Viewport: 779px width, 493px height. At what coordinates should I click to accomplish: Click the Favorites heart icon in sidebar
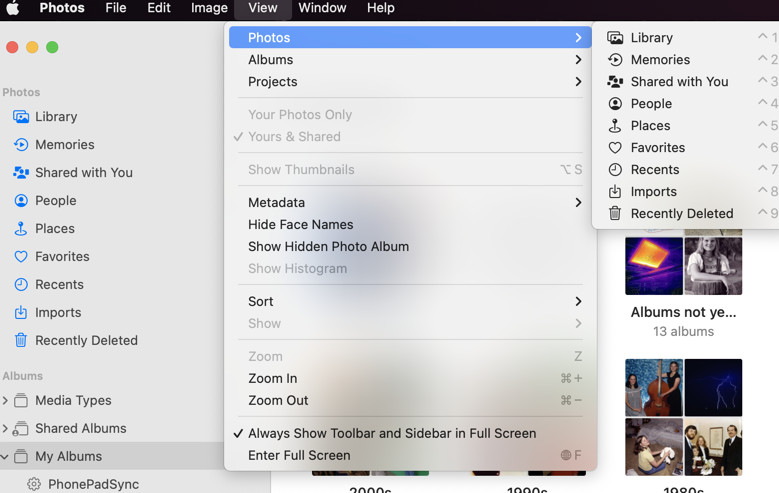(x=21, y=256)
